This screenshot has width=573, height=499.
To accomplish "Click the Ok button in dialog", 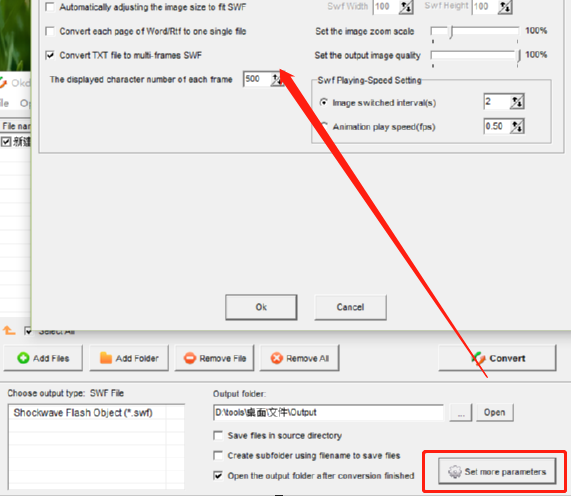I will pos(261,307).
